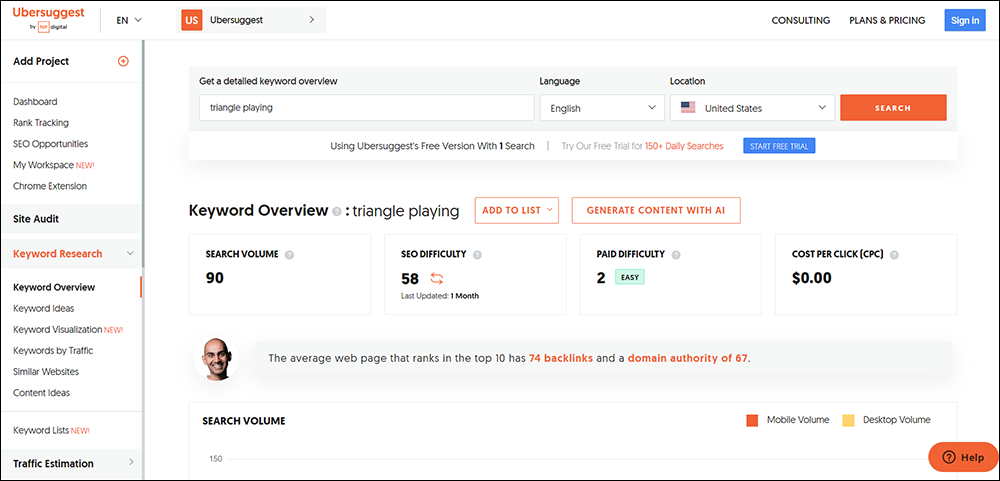Click help icon next to Paid Difficulty
Image resolution: width=1000 pixels, height=481 pixels.
click(676, 255)
